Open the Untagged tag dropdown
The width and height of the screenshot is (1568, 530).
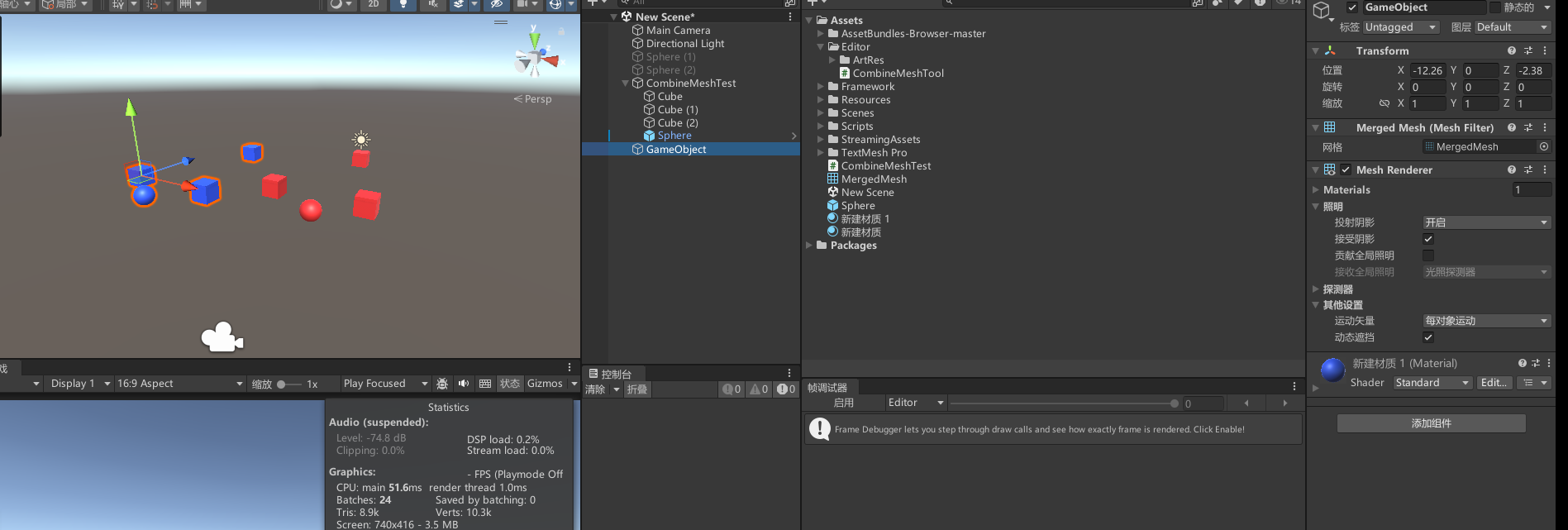1400,27
